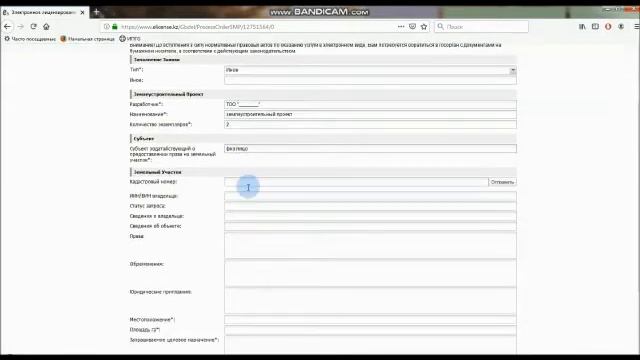Image resolution: width=640 pixels, height=360 pixels.
Task: Go back using the browser back arrow
Action: pyautogui.click(x=7, y=27)
